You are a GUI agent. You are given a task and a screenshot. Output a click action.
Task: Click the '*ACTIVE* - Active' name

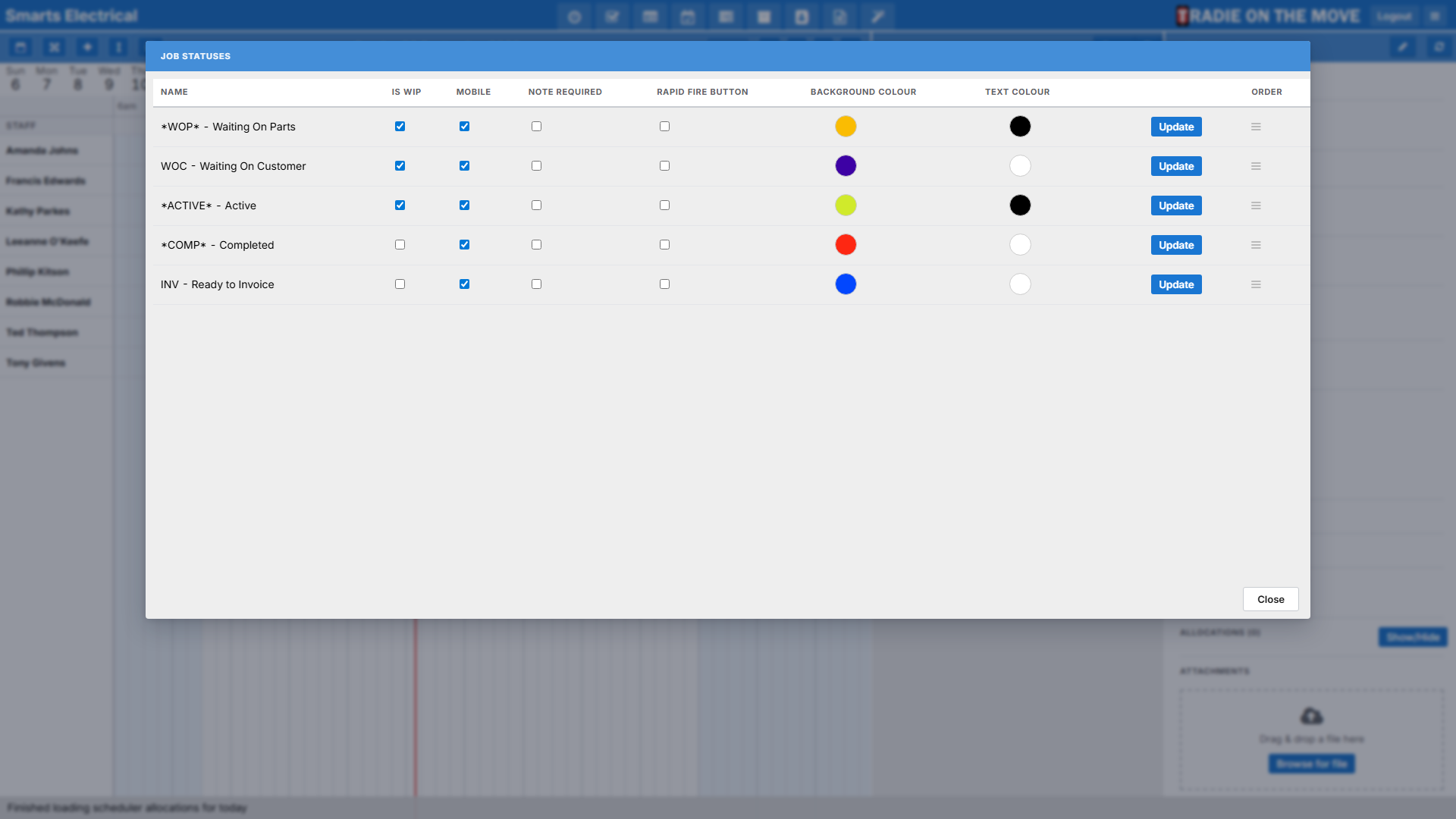[209, 206]
